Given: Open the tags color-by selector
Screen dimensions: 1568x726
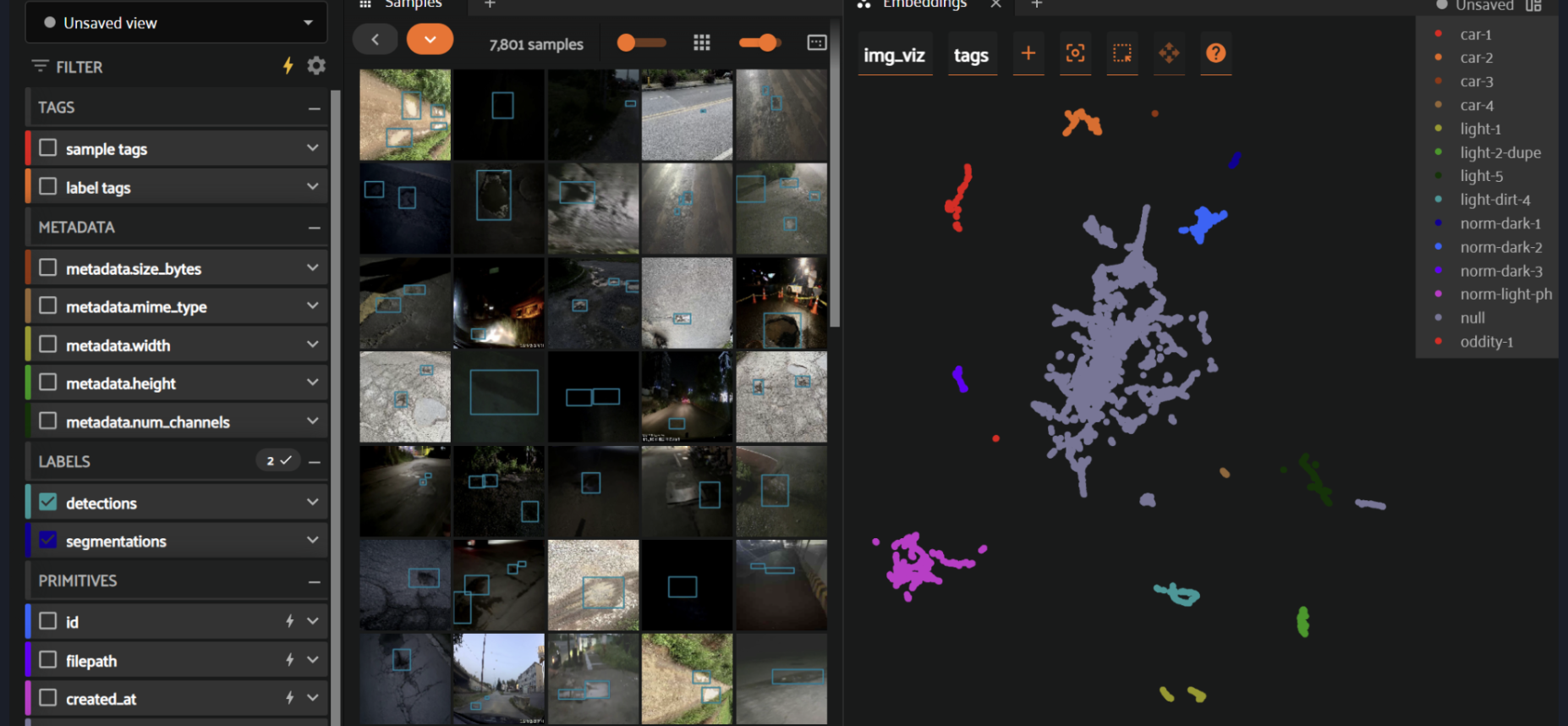Looking at the screenshot, I should point(971,56).
